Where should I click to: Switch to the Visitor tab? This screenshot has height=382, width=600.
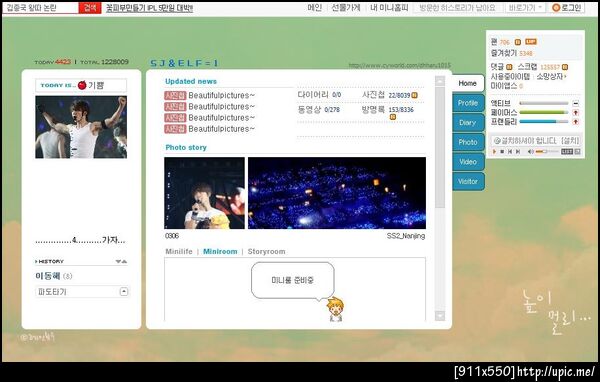coord(468,181)
